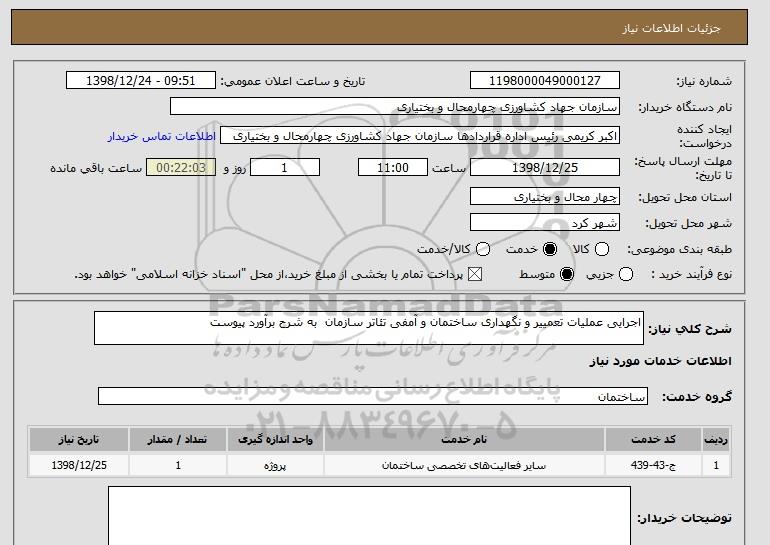This screenshot has width=770, height=545.
Task: Click the announcement date field 1398/12/24 - 09:51
Action: (x=141, y=81)
